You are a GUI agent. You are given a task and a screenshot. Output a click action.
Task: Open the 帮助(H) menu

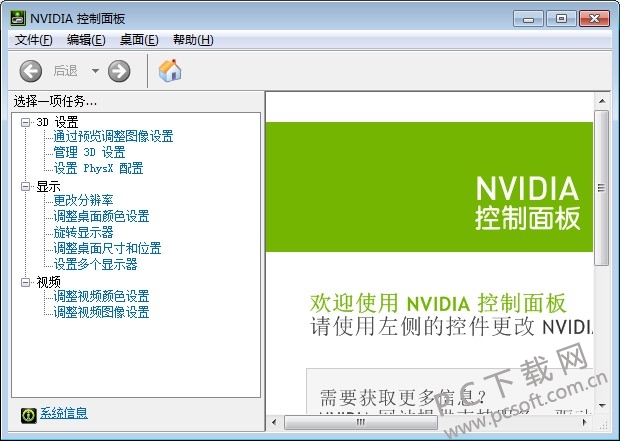193,40
